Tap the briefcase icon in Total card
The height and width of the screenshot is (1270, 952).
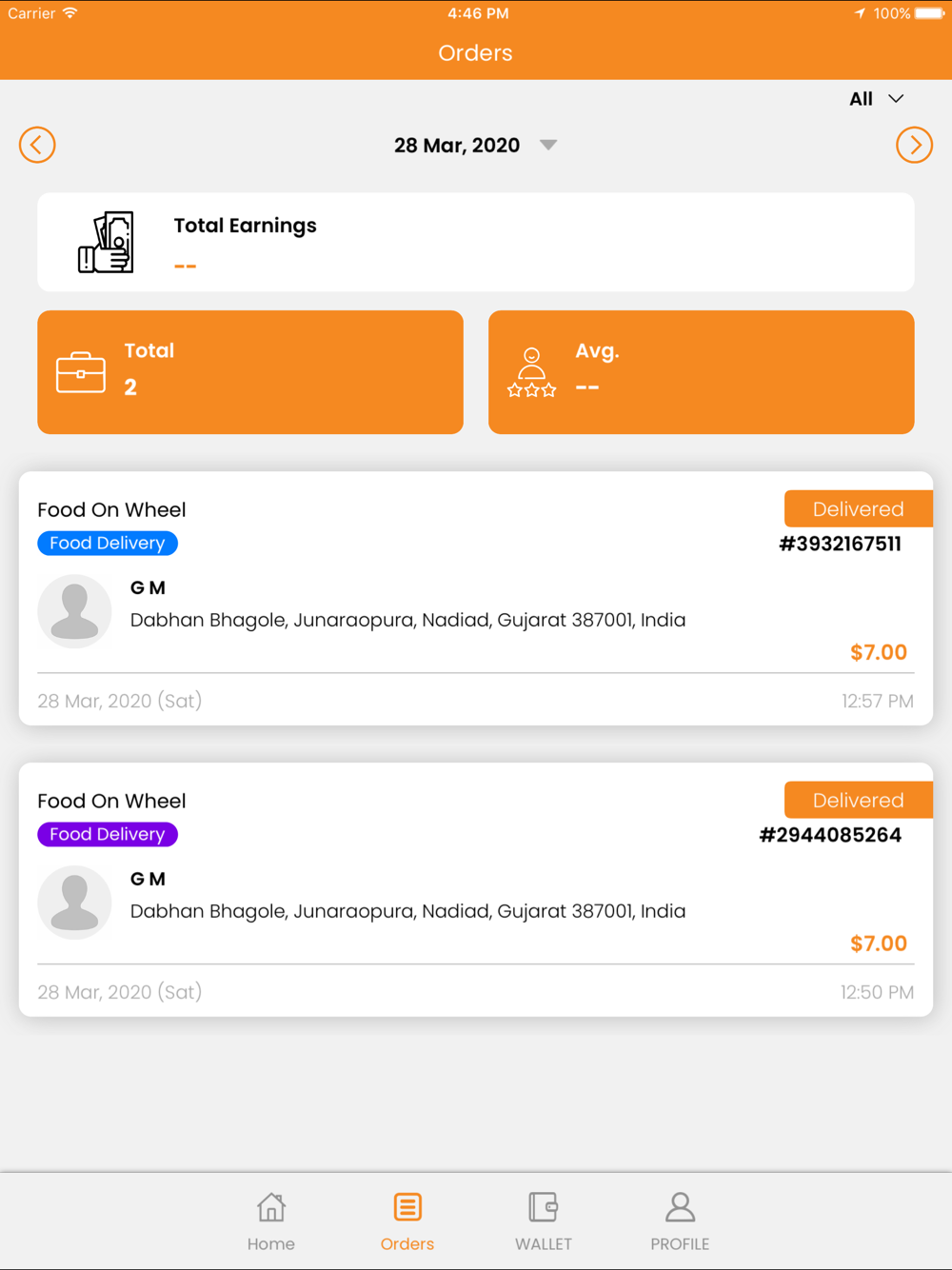pyautogui.click(x=81, y=372)
